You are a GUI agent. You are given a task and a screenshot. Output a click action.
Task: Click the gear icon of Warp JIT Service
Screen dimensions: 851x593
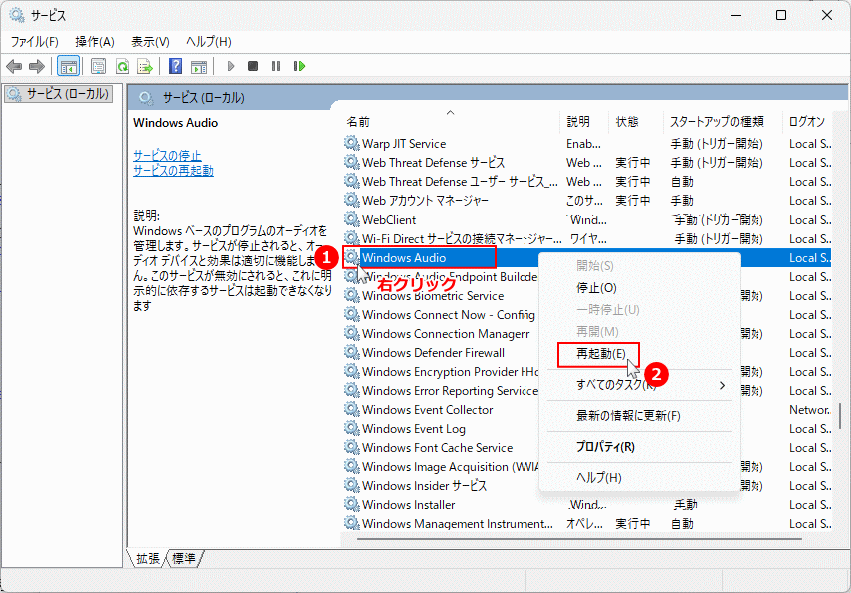(x=352, y=143)
